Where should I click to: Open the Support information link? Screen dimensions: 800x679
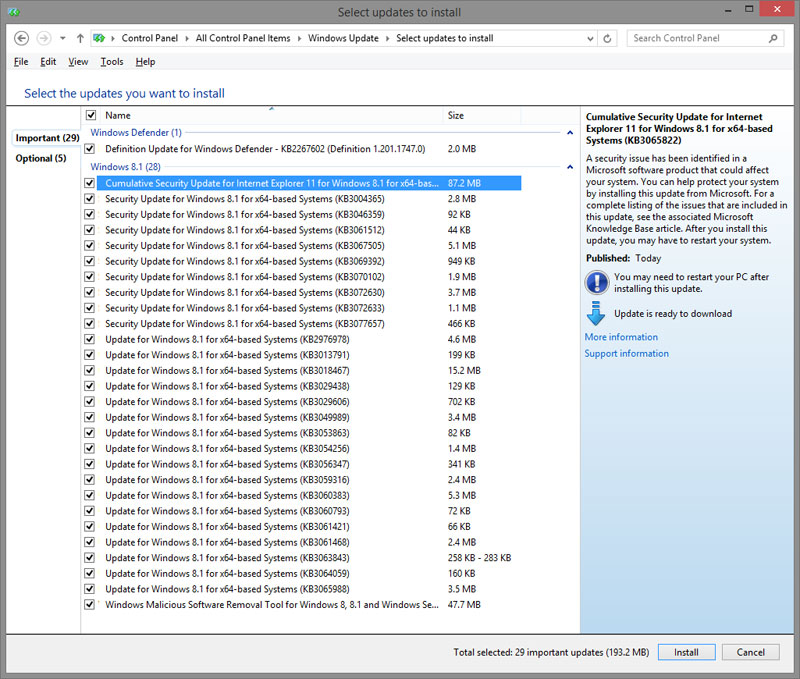pos(627,354)
